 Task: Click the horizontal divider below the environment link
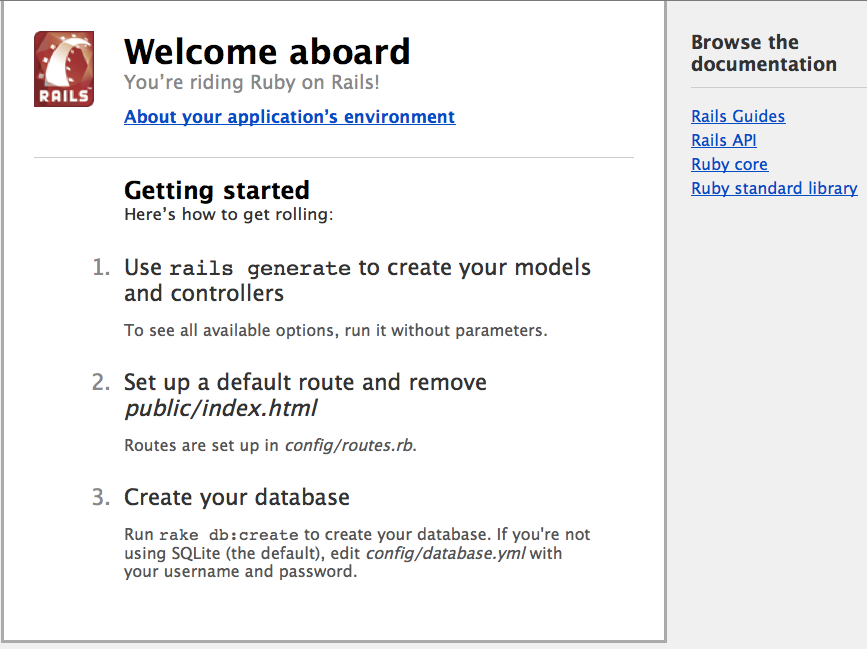(333, 156)
